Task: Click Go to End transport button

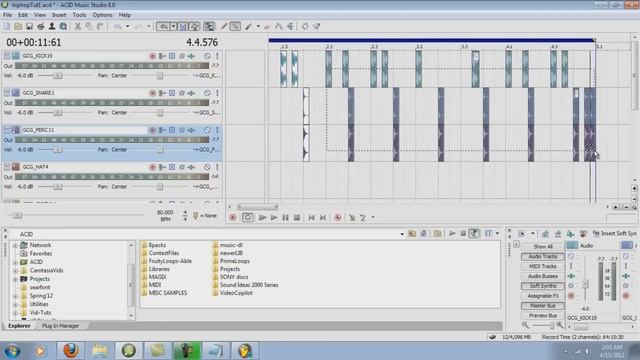Action: (x=323, y=218)
